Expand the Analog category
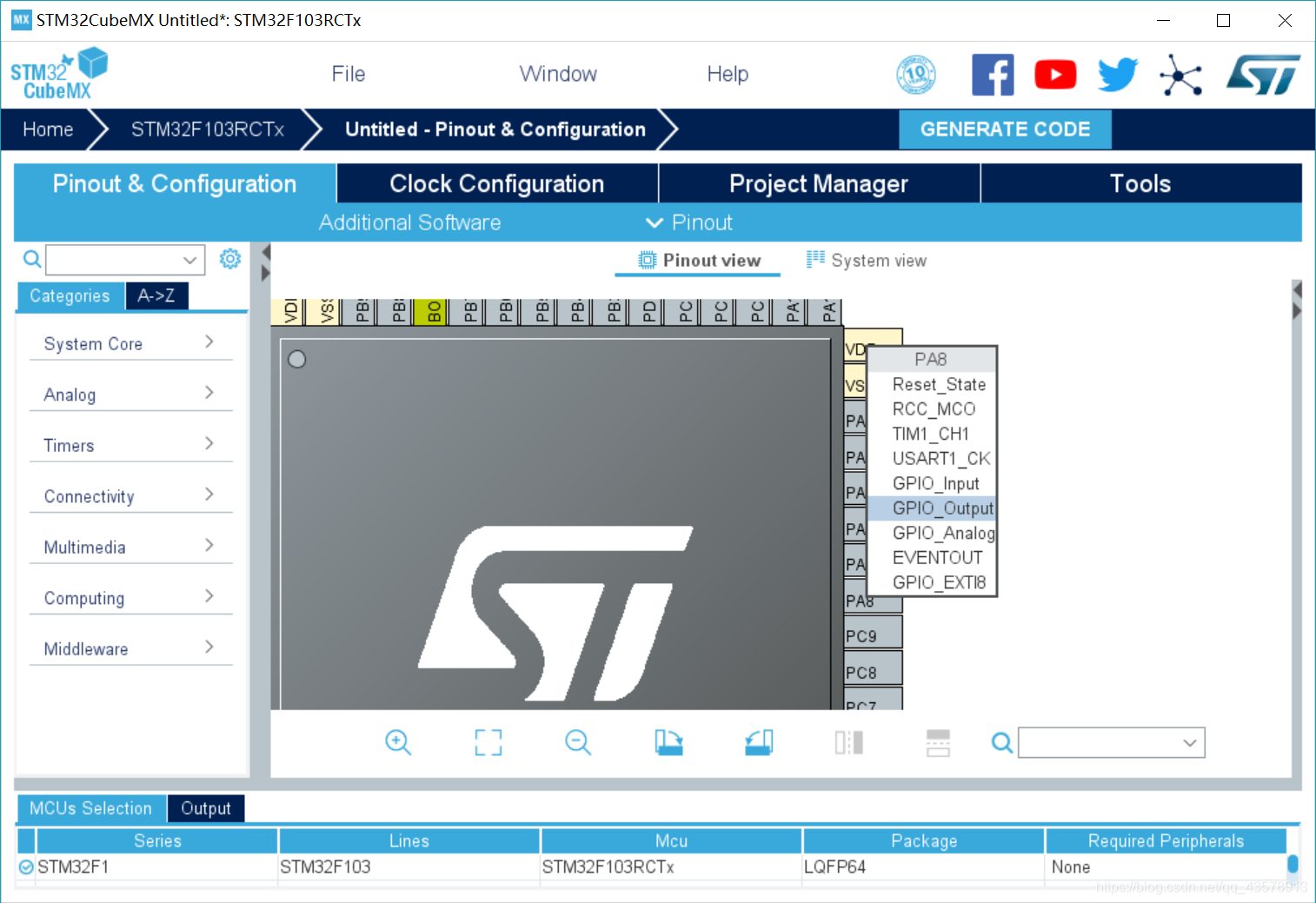 [x=131, y=395]
